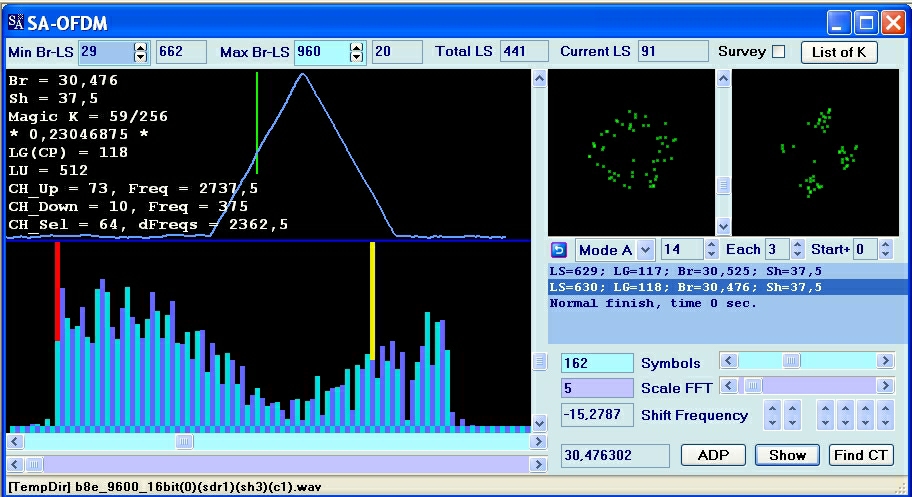Image resolution: width=912 pixels, height=497 pixels.
Task: Click the blue refresh icon beside Mode A
Action: pyautogui.click(x=558, y=250)
